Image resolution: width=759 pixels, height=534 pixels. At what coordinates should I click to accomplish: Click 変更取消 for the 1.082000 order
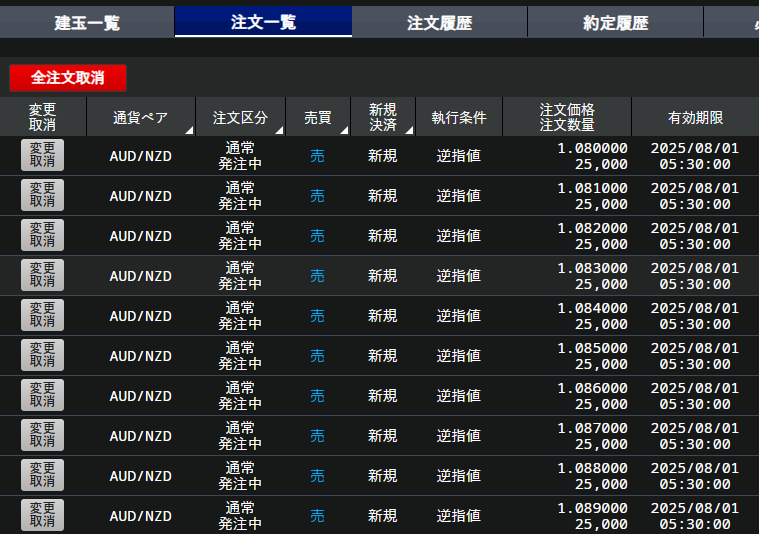42,235
